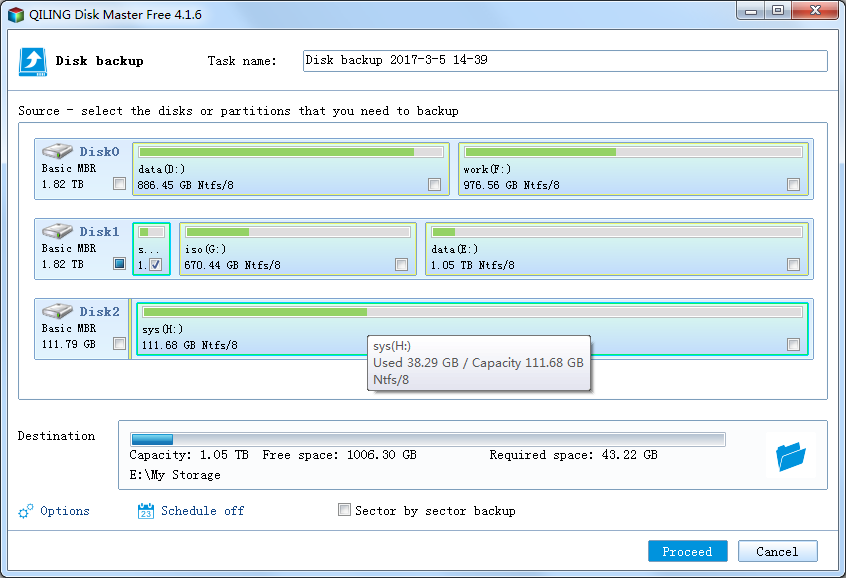Check the data(D:) partition checkbox
This screenshot has height=578, width=846.
[434, 185]
